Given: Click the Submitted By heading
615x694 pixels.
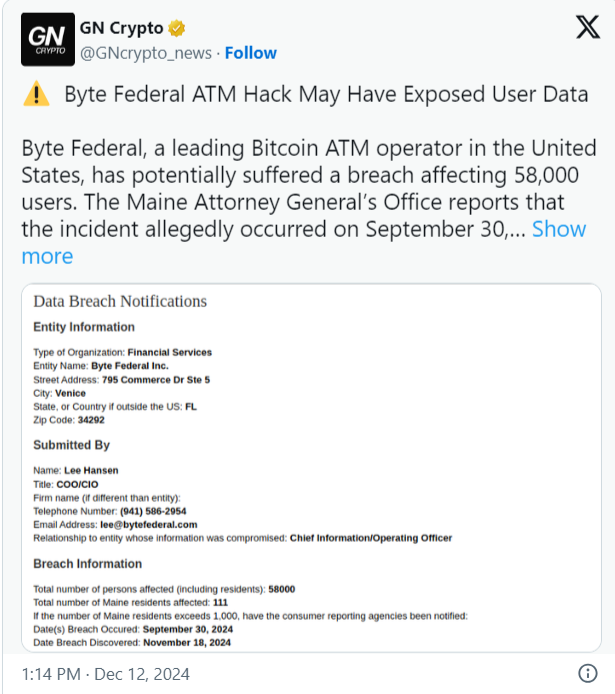Looking at the screenshot, I should click(72, 445).
